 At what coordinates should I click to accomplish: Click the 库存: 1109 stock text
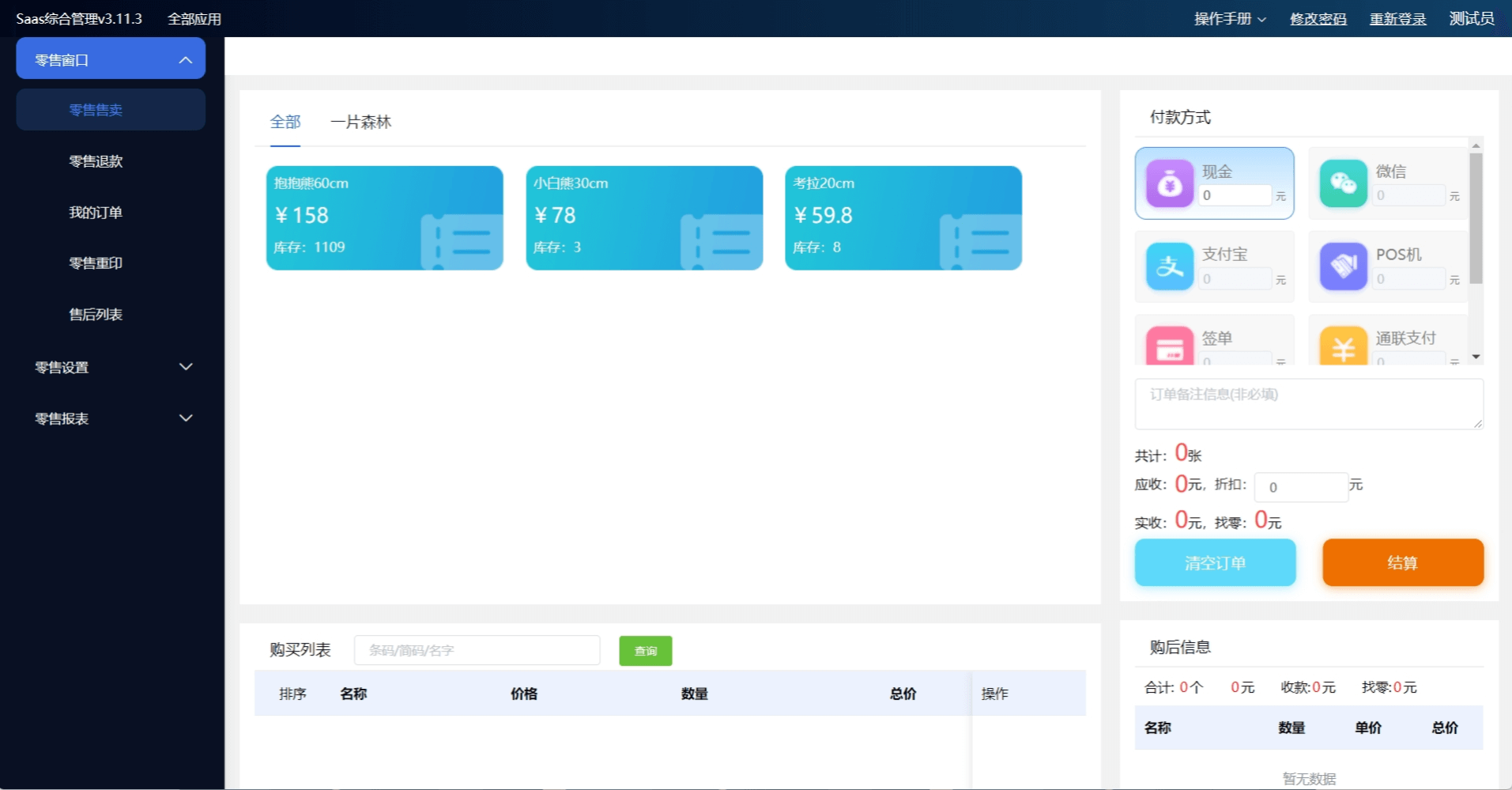309,248
